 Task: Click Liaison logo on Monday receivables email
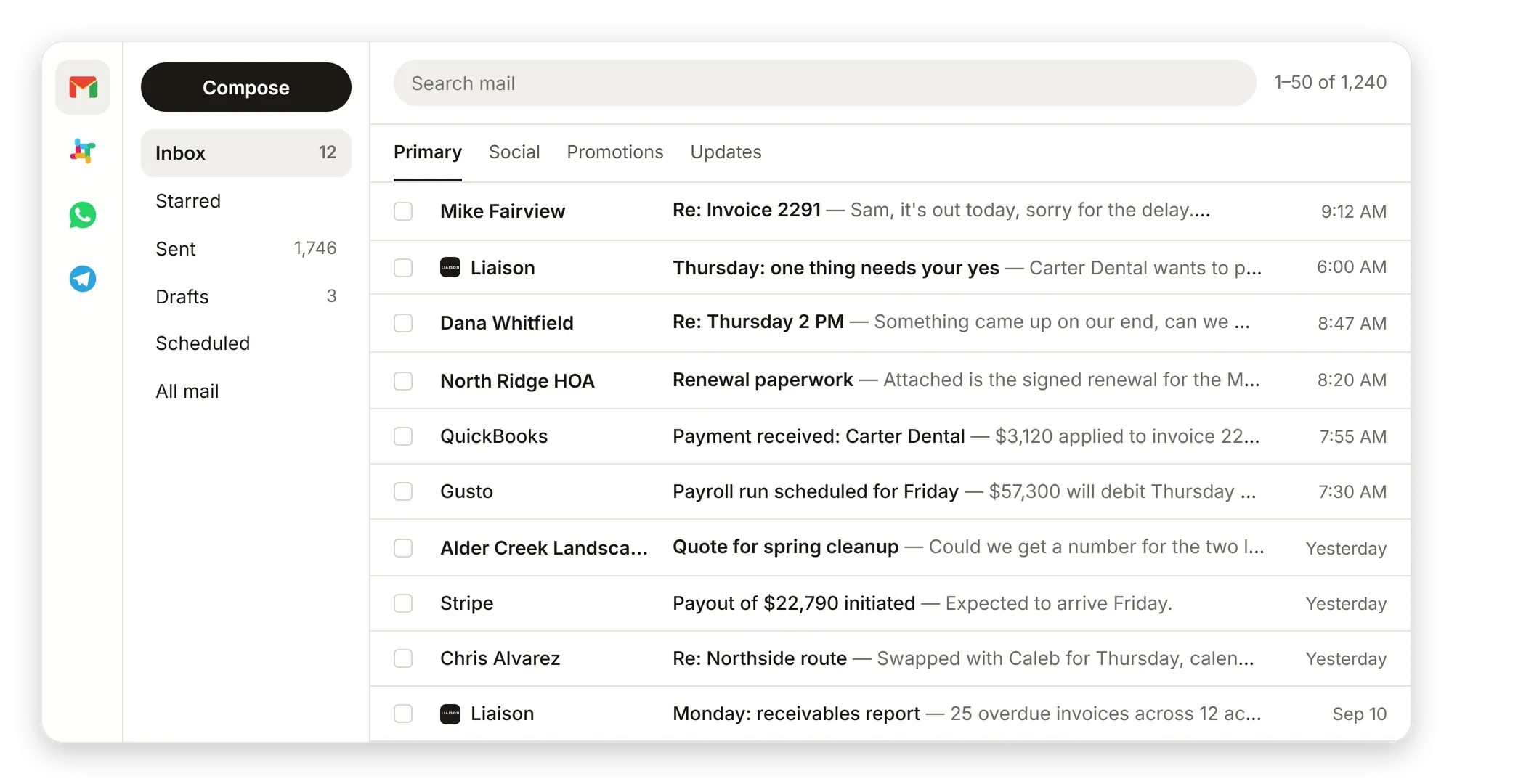450,714
